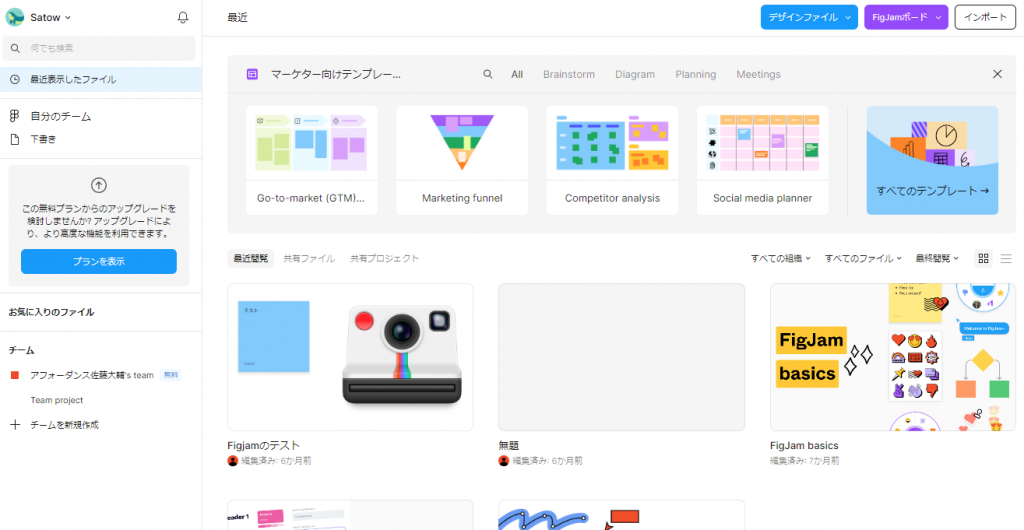Select the Diagram template tab
Screen dimensions: 1024x530
[x=635, y=74]
